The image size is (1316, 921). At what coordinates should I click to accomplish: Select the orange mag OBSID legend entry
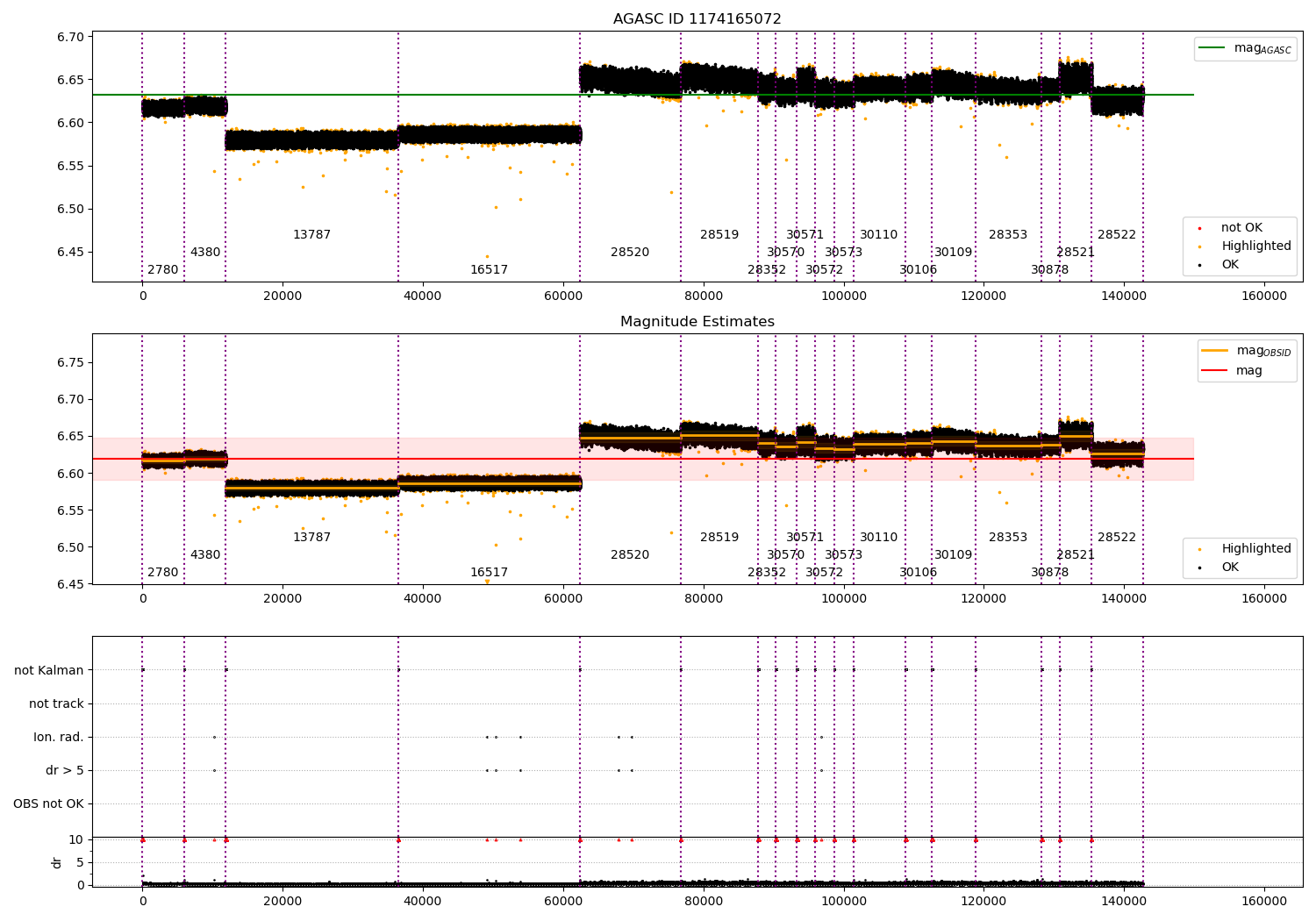(1246, 351)
